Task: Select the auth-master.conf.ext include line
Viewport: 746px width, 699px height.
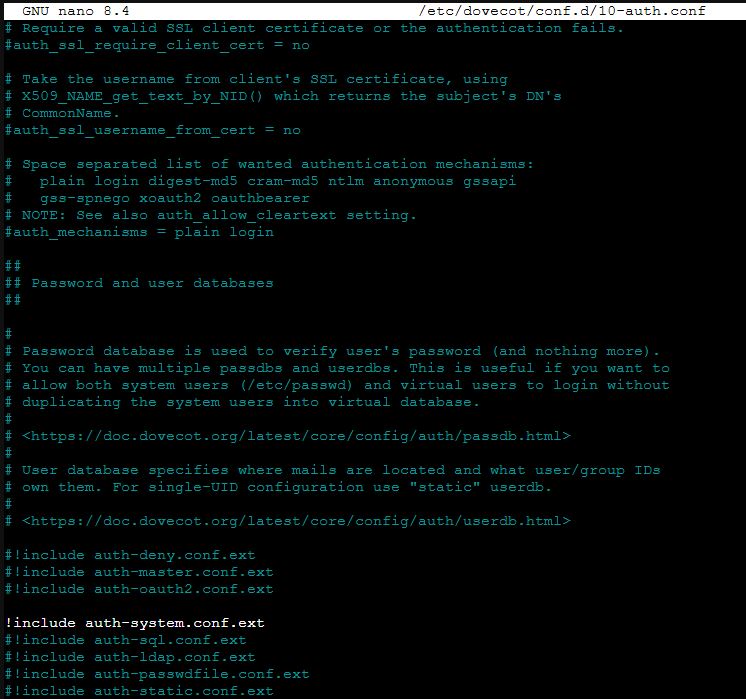Action: point(138,572)
